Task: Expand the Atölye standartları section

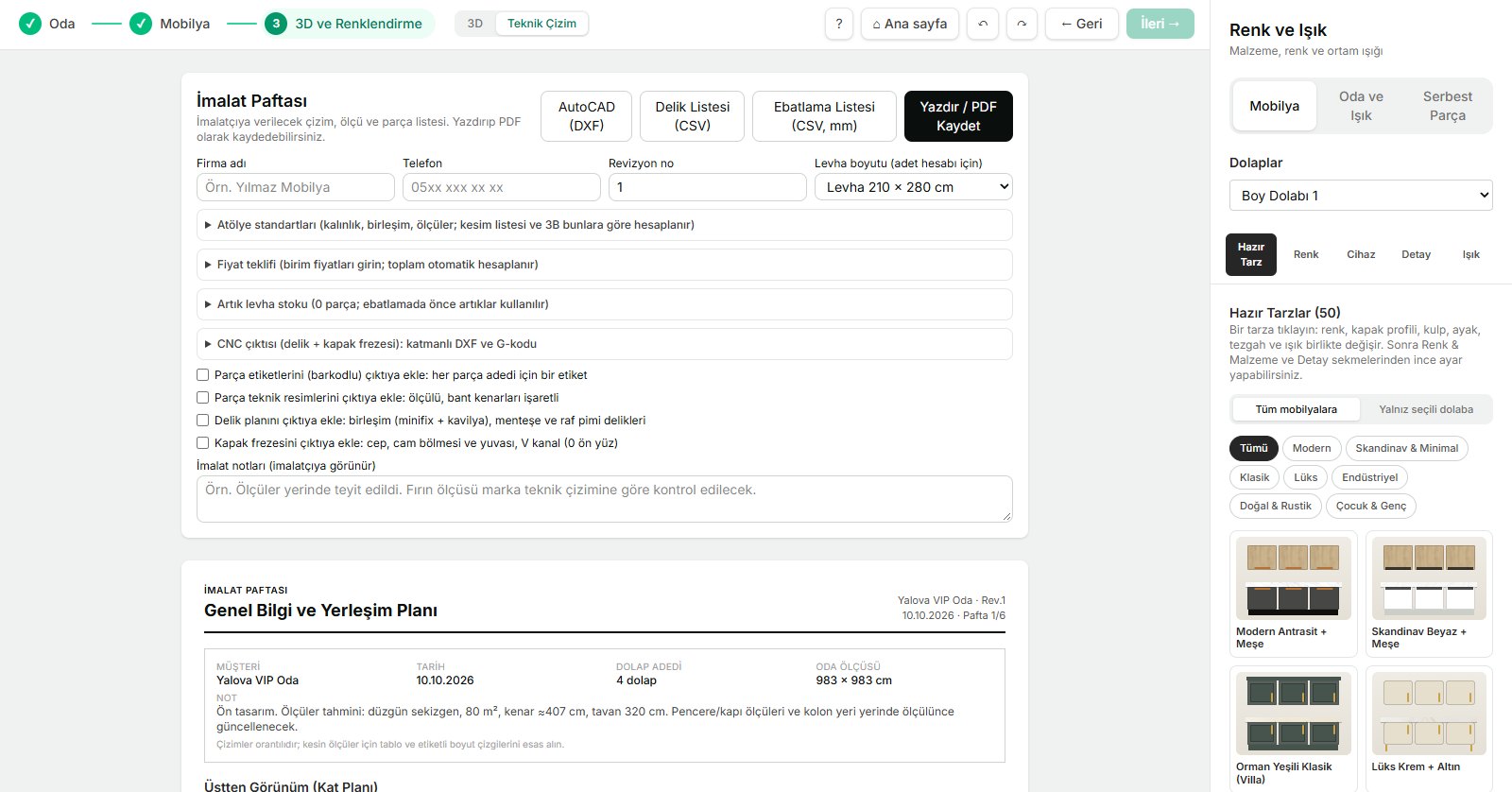Action: point(605,225)
